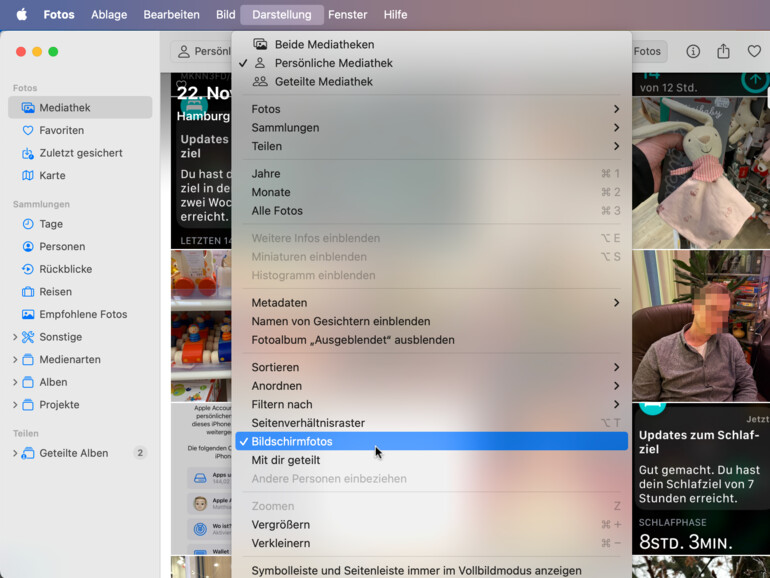The width and height of the screenshot is (770, 578).
Task: Open the Ablage menu
Action: (x=109, y=15)
